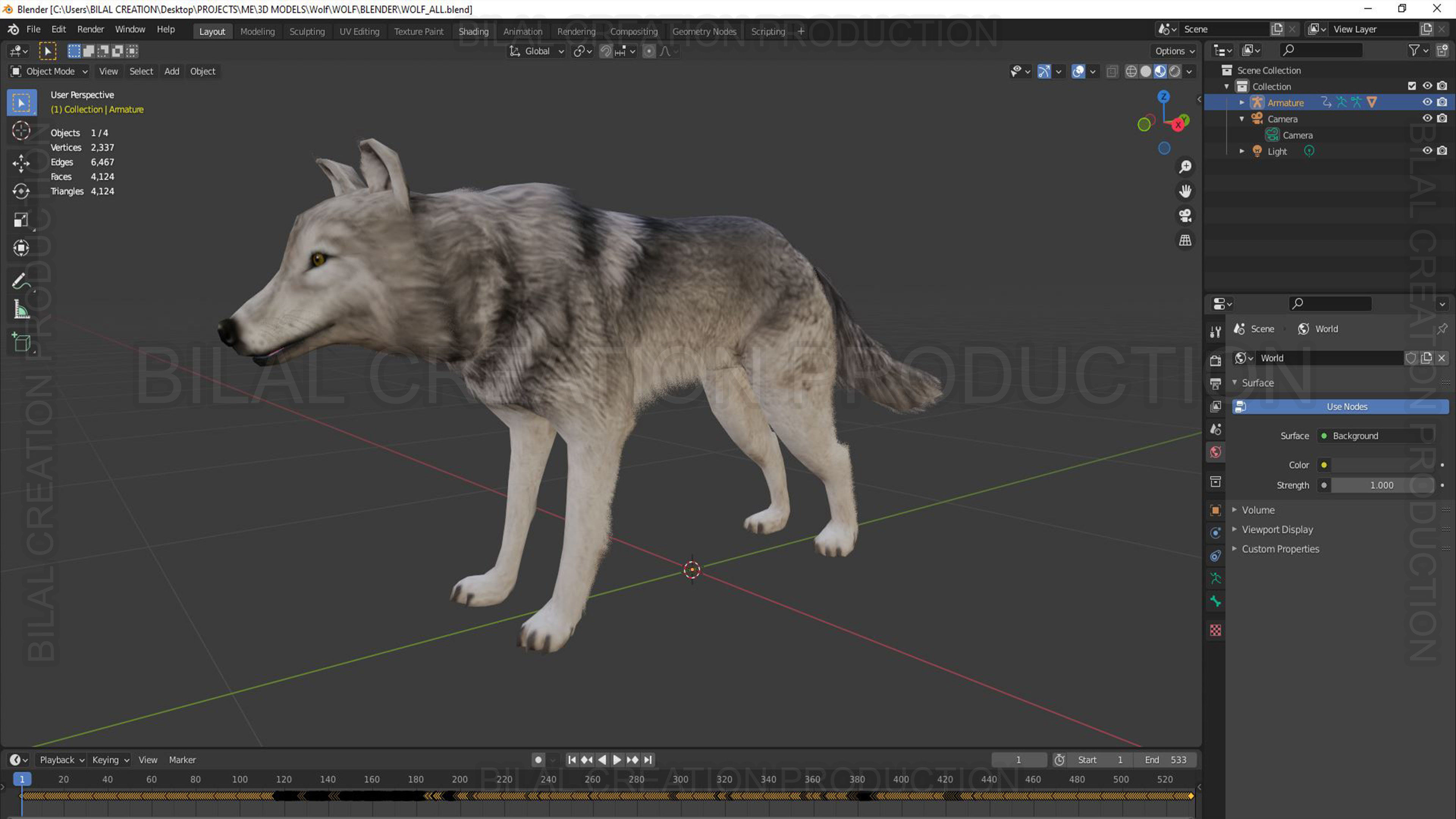Open the View Layer properties tab
The image size is (1456, 819).
[1215, 406]
